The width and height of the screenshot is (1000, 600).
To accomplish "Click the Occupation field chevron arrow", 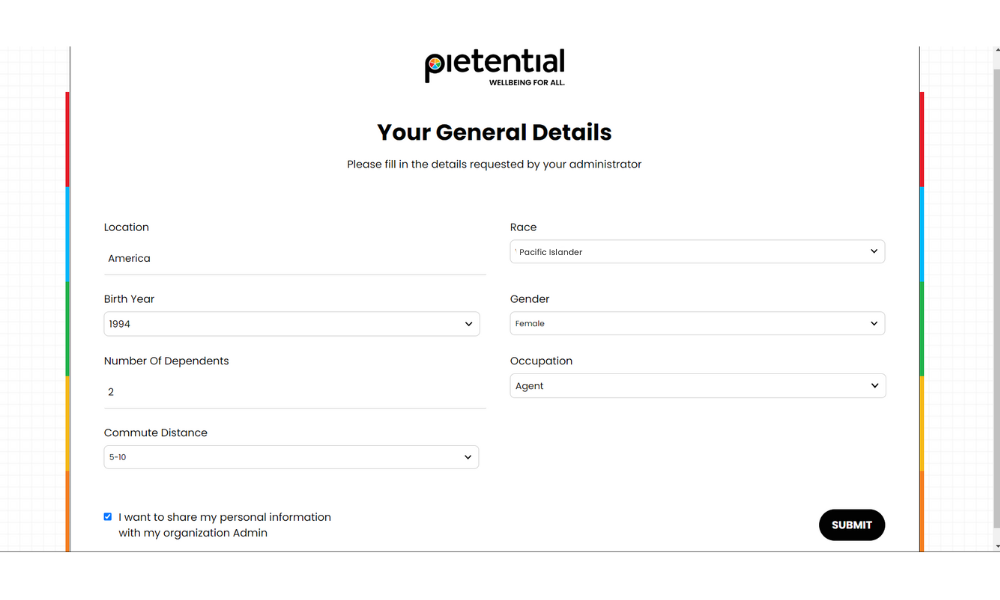I will pos(875,386).
